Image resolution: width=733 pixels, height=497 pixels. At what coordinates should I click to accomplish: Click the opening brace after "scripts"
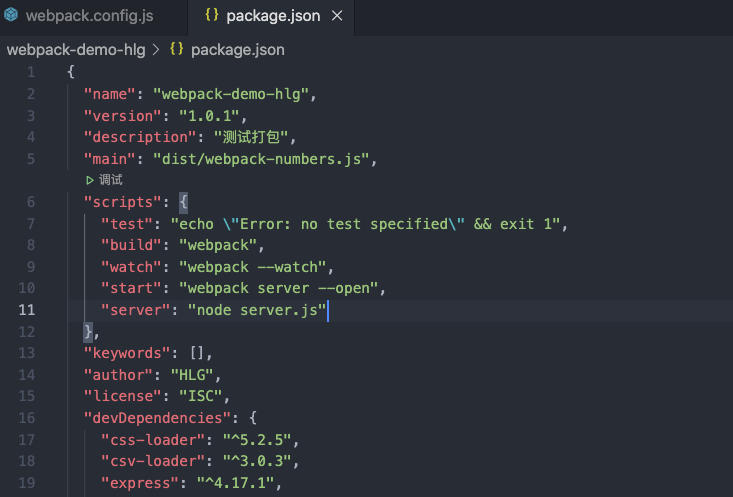pyautogui.click(x=183, y=202)
